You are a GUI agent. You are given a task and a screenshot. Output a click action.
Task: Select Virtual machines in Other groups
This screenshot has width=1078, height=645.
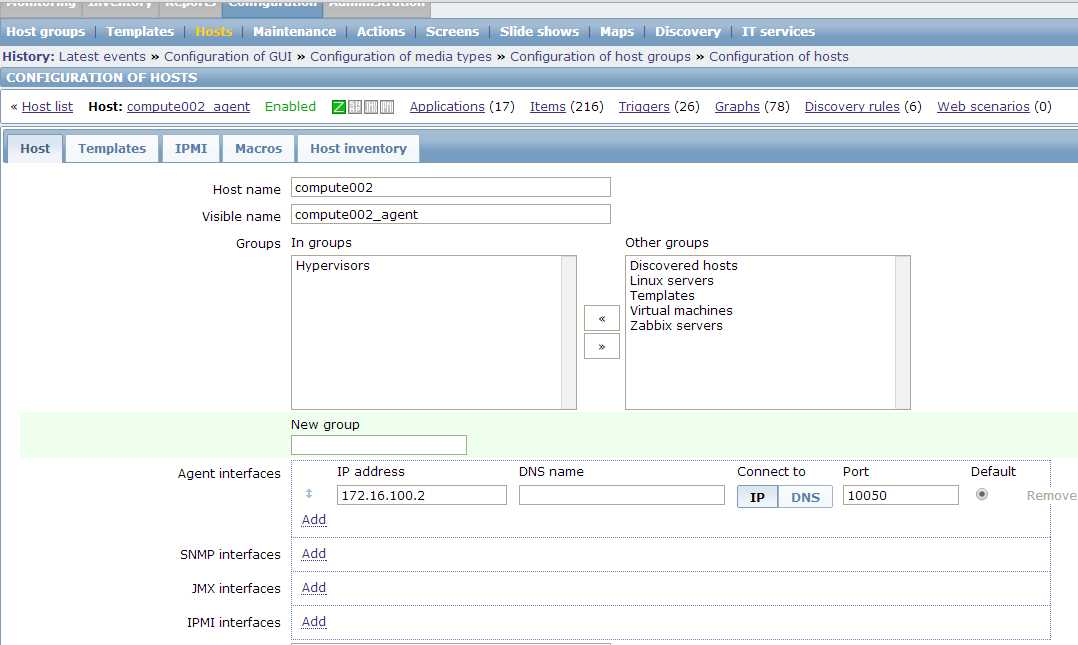(681, 311)
